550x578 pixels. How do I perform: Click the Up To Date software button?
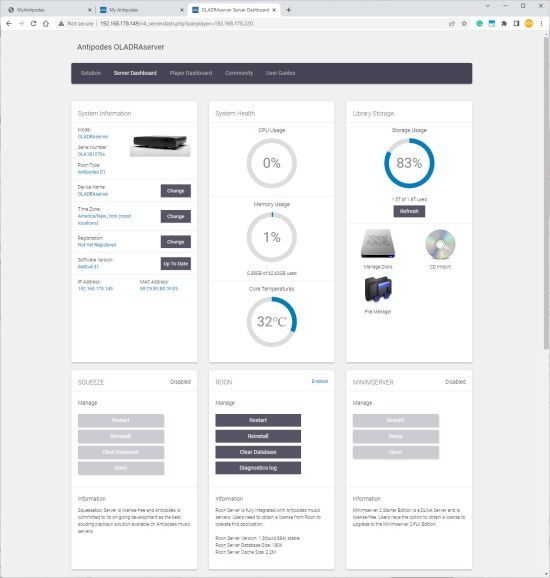[175, 264]
